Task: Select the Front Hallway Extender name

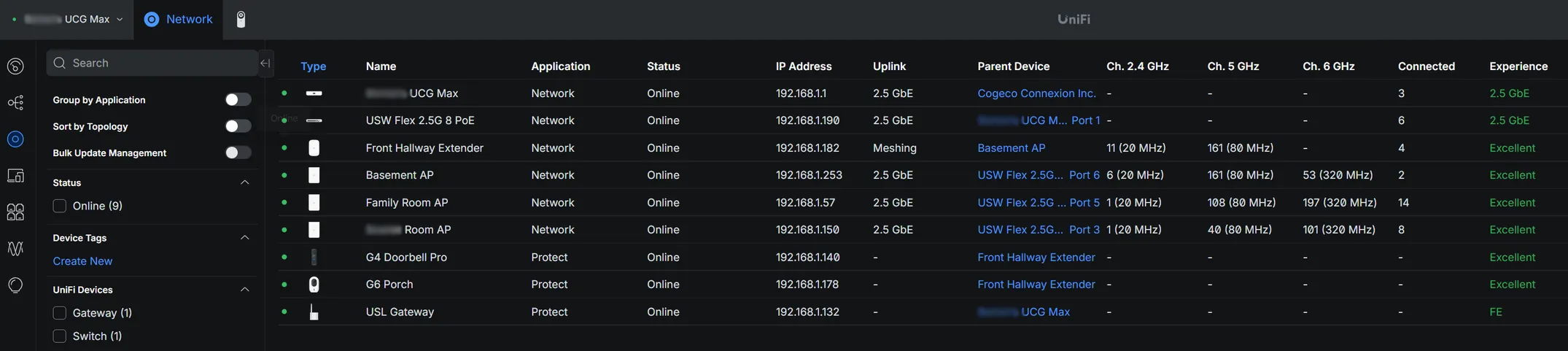Action: (424, 148)
